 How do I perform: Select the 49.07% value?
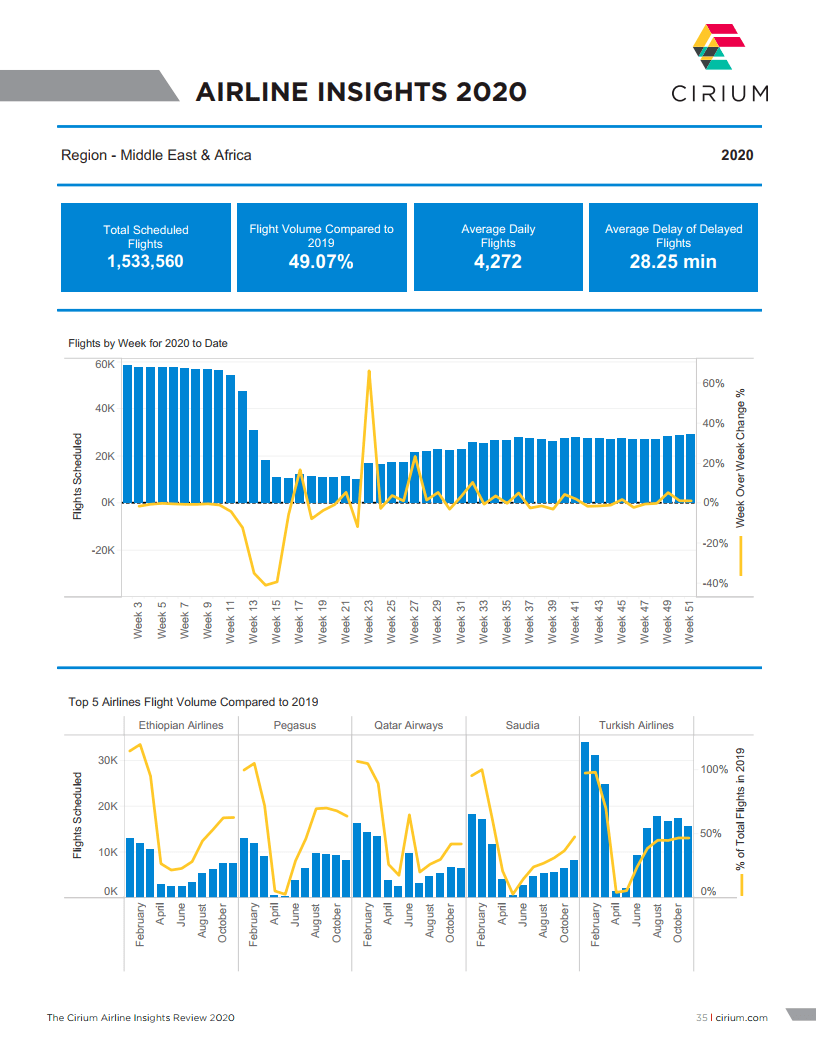(321, 261)
